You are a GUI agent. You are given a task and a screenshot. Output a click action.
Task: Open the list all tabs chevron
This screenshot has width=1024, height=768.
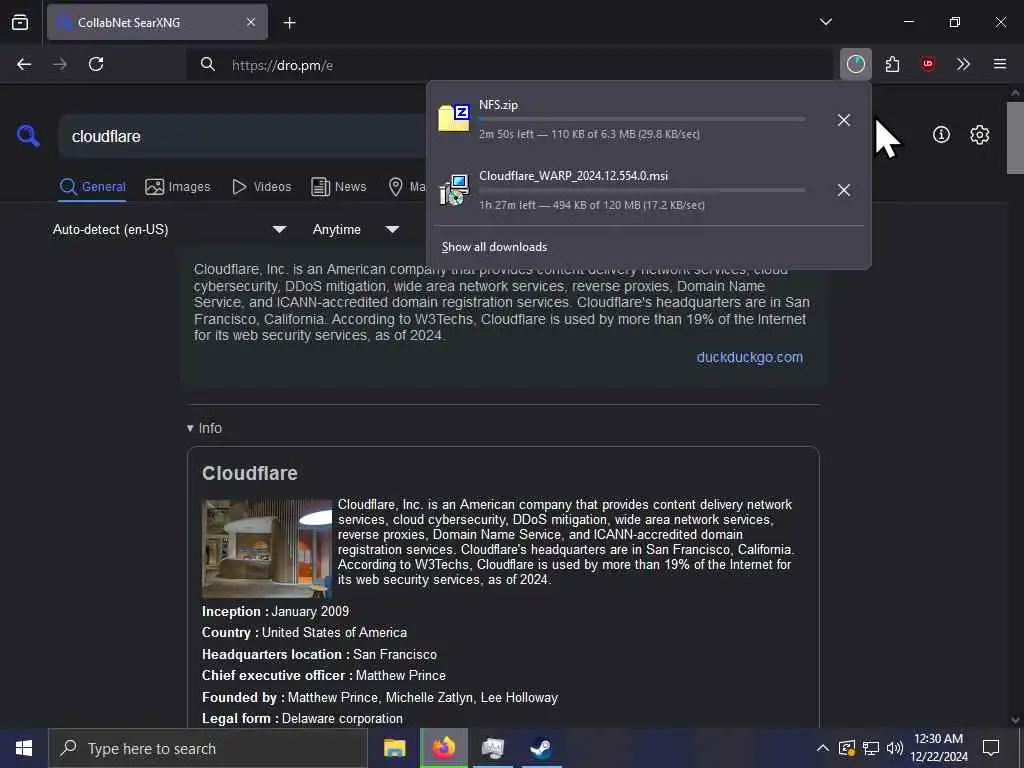pos(825,22)
